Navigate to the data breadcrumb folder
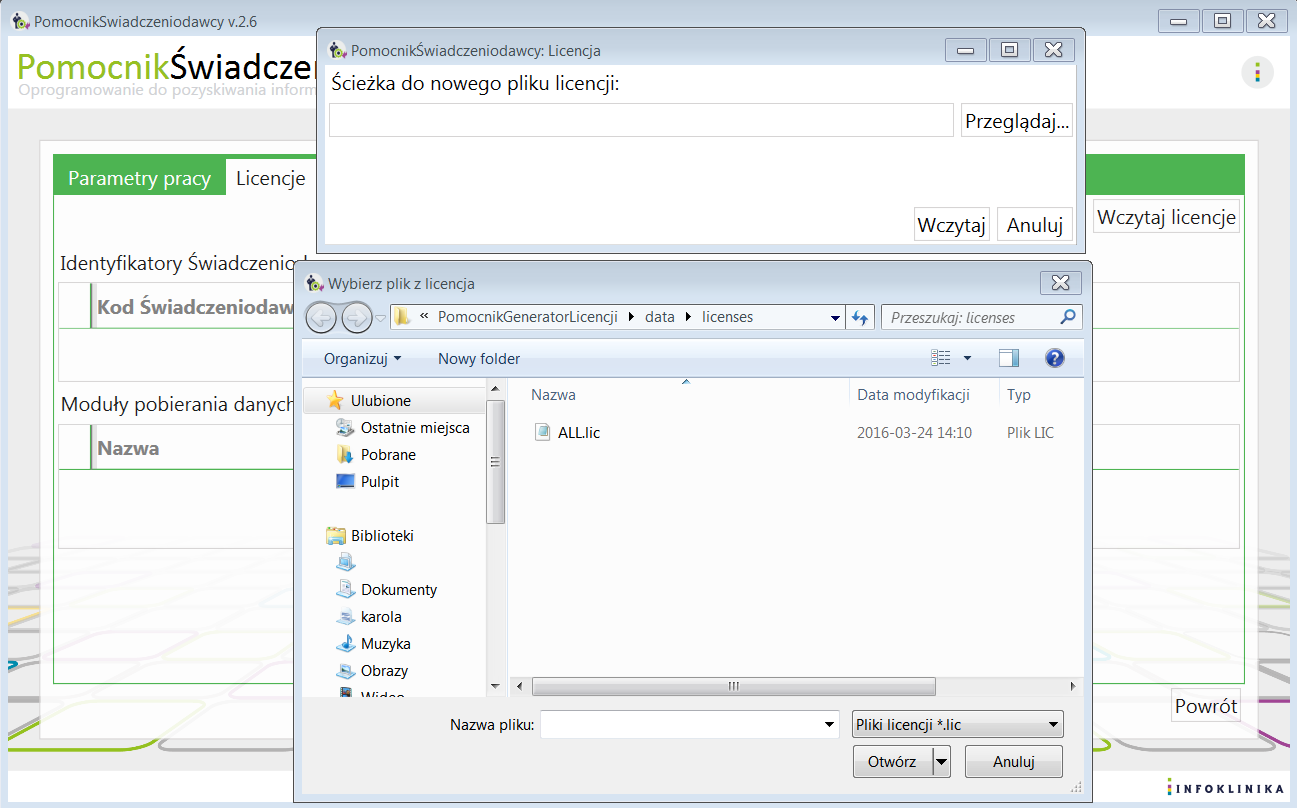This screenshot has width=1297, height=808. [x=660, y=317]
